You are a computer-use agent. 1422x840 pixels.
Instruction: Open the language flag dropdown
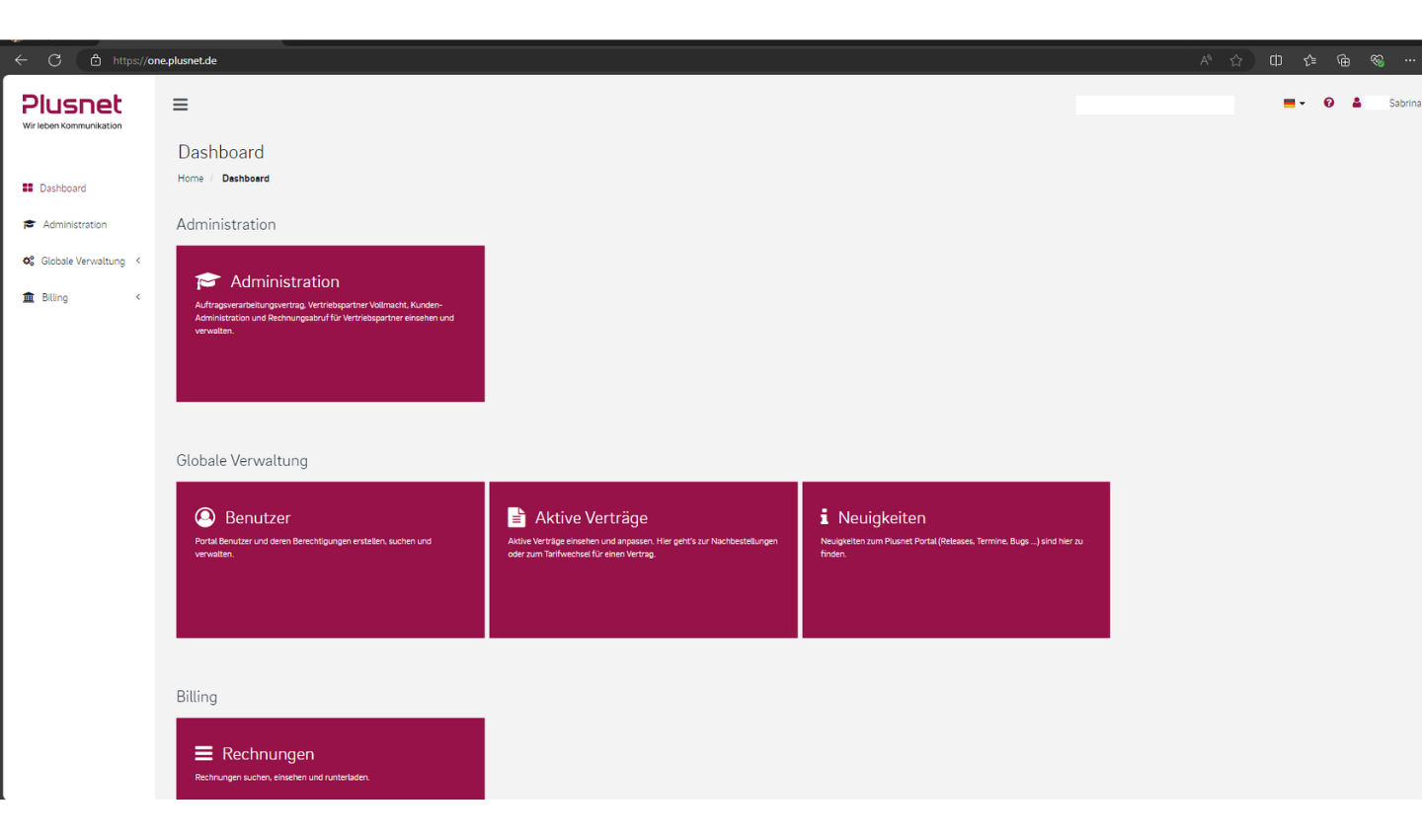(1294, 103)
